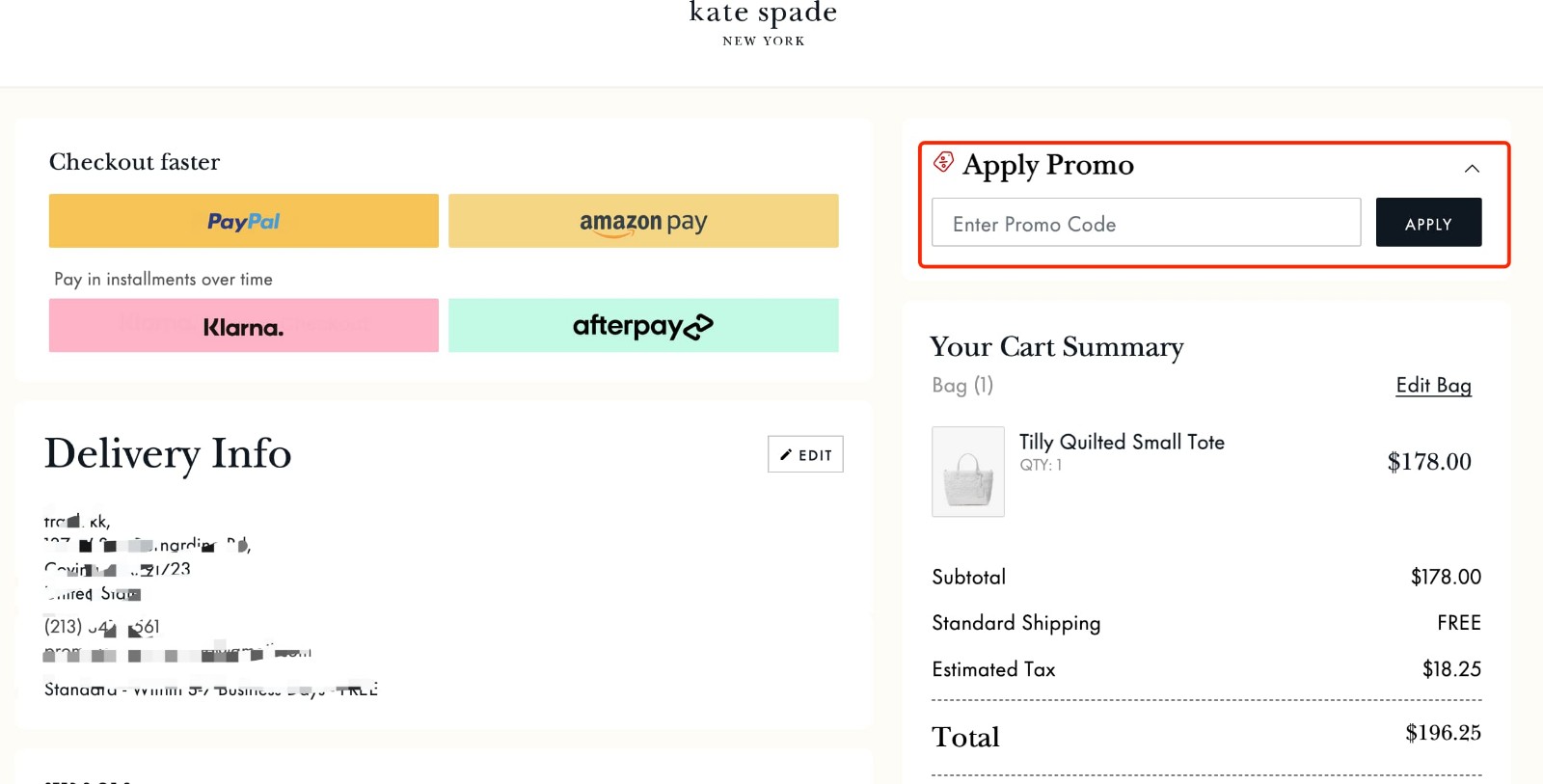This screenshot has height=784, width=1543.
Task: Click the Apply Promo heading
Action: coord(1048,165)
